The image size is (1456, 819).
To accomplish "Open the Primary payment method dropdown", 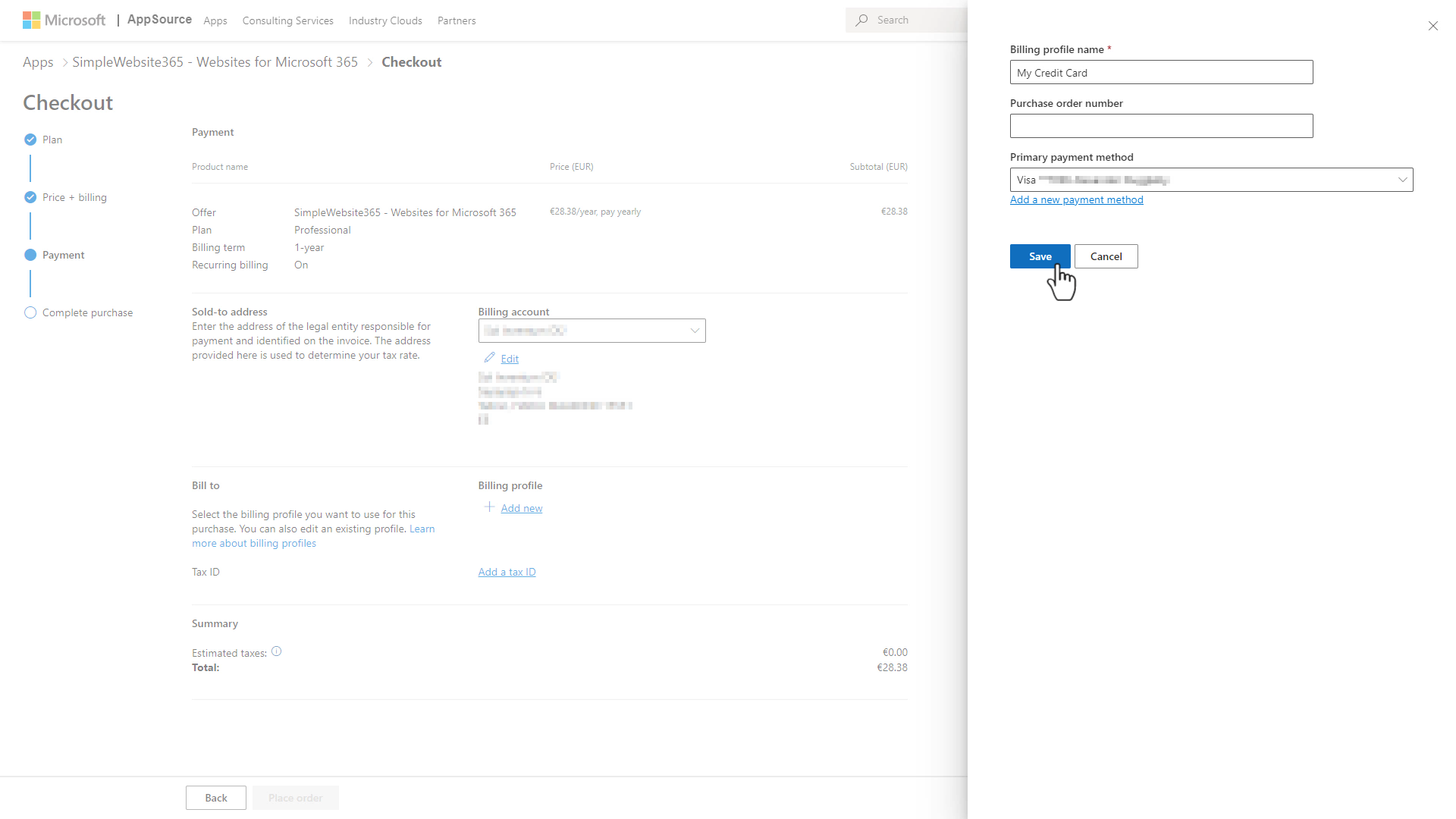I will (1211, 180).
